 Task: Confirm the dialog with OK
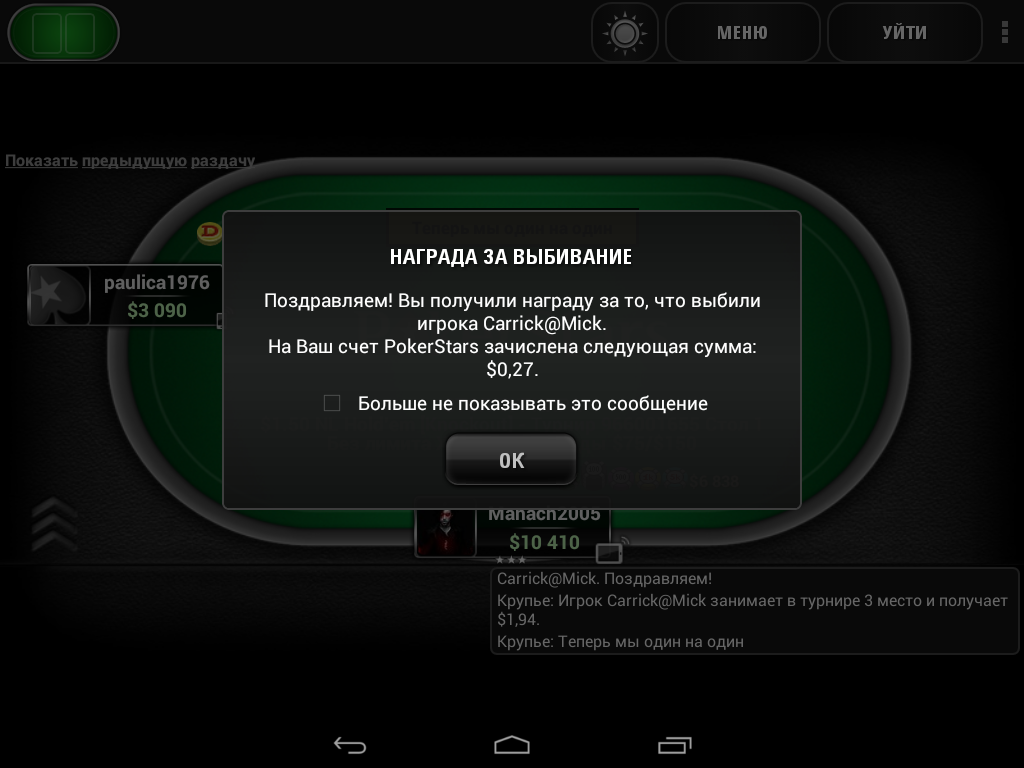(x=511, y=460)
